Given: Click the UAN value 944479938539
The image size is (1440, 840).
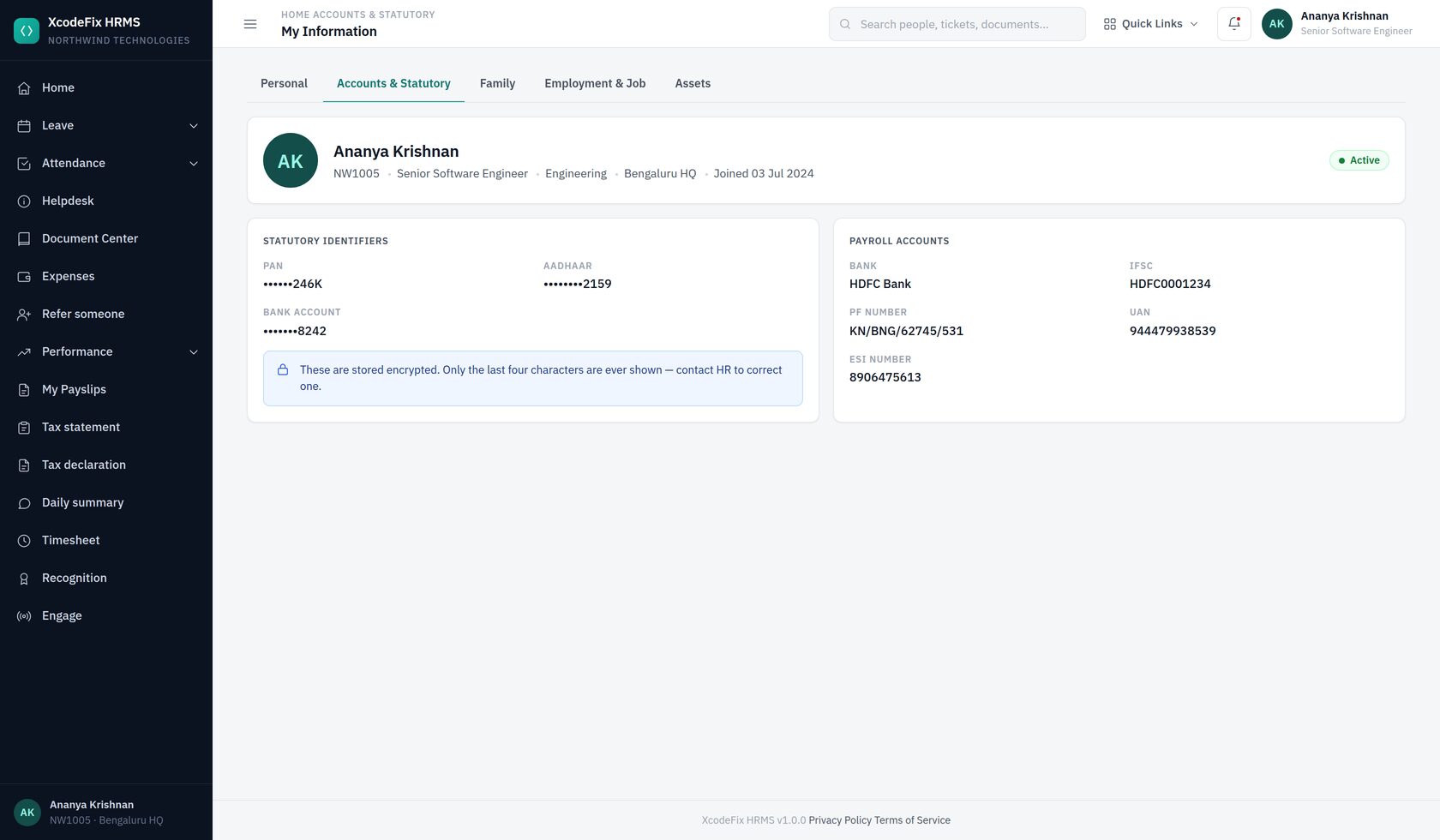Looking at the screenshot, I should click(x=1173, y=331).
